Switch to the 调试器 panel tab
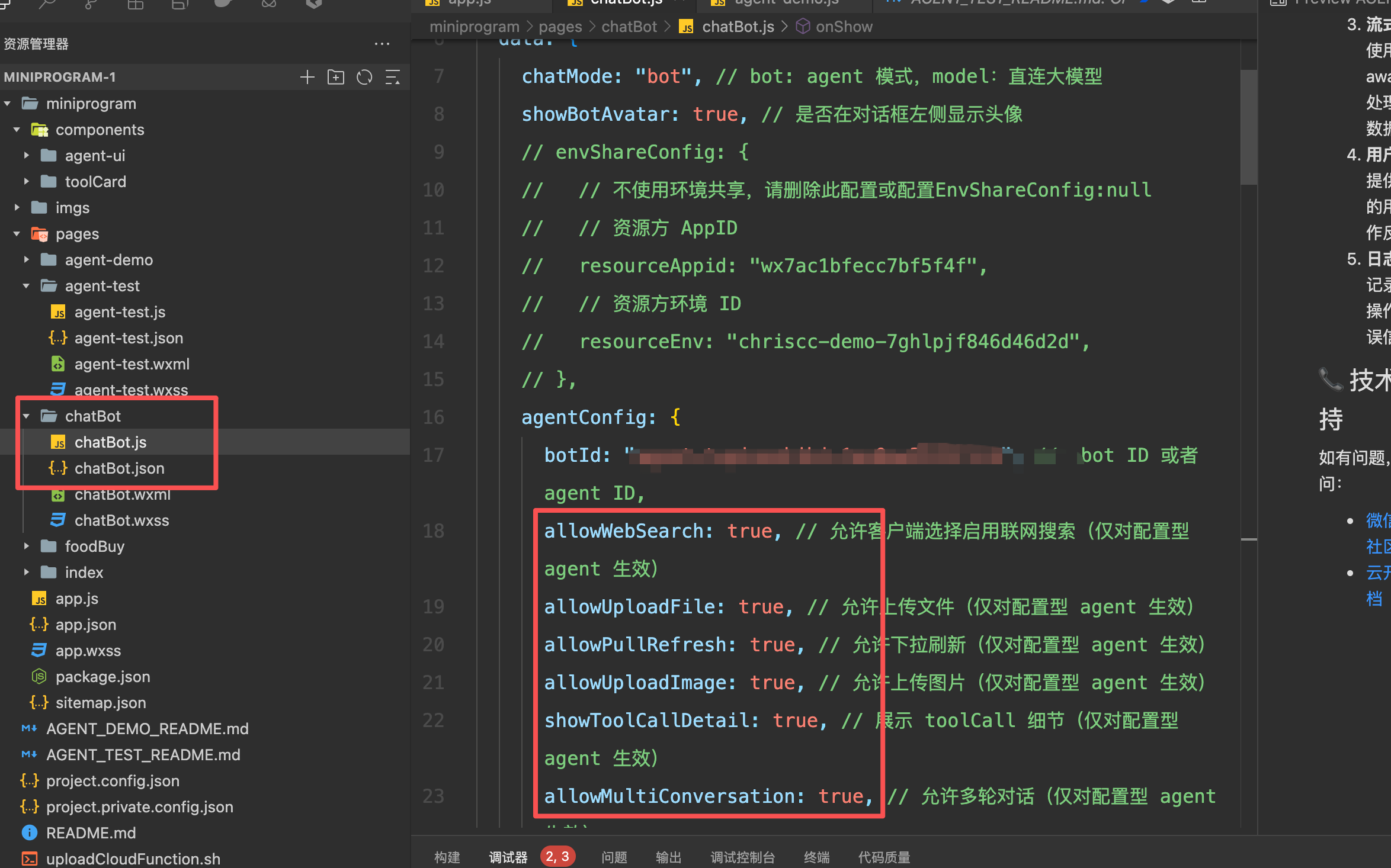The image size is (1391, 868). tap(508, 857)
